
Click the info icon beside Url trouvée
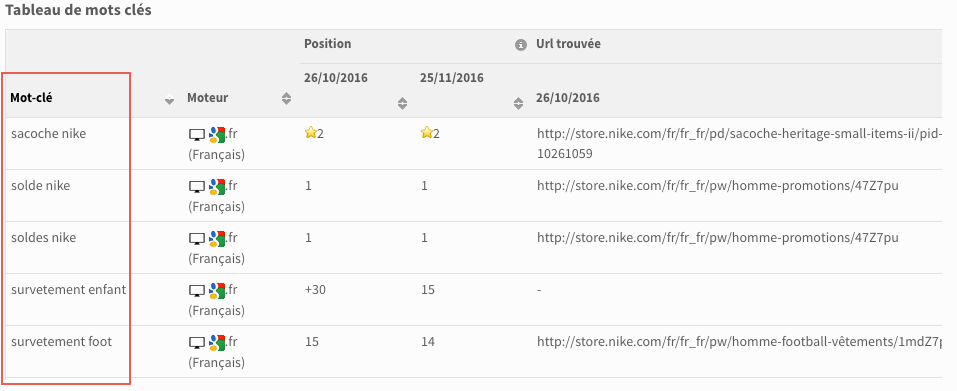tap(520, 45)
